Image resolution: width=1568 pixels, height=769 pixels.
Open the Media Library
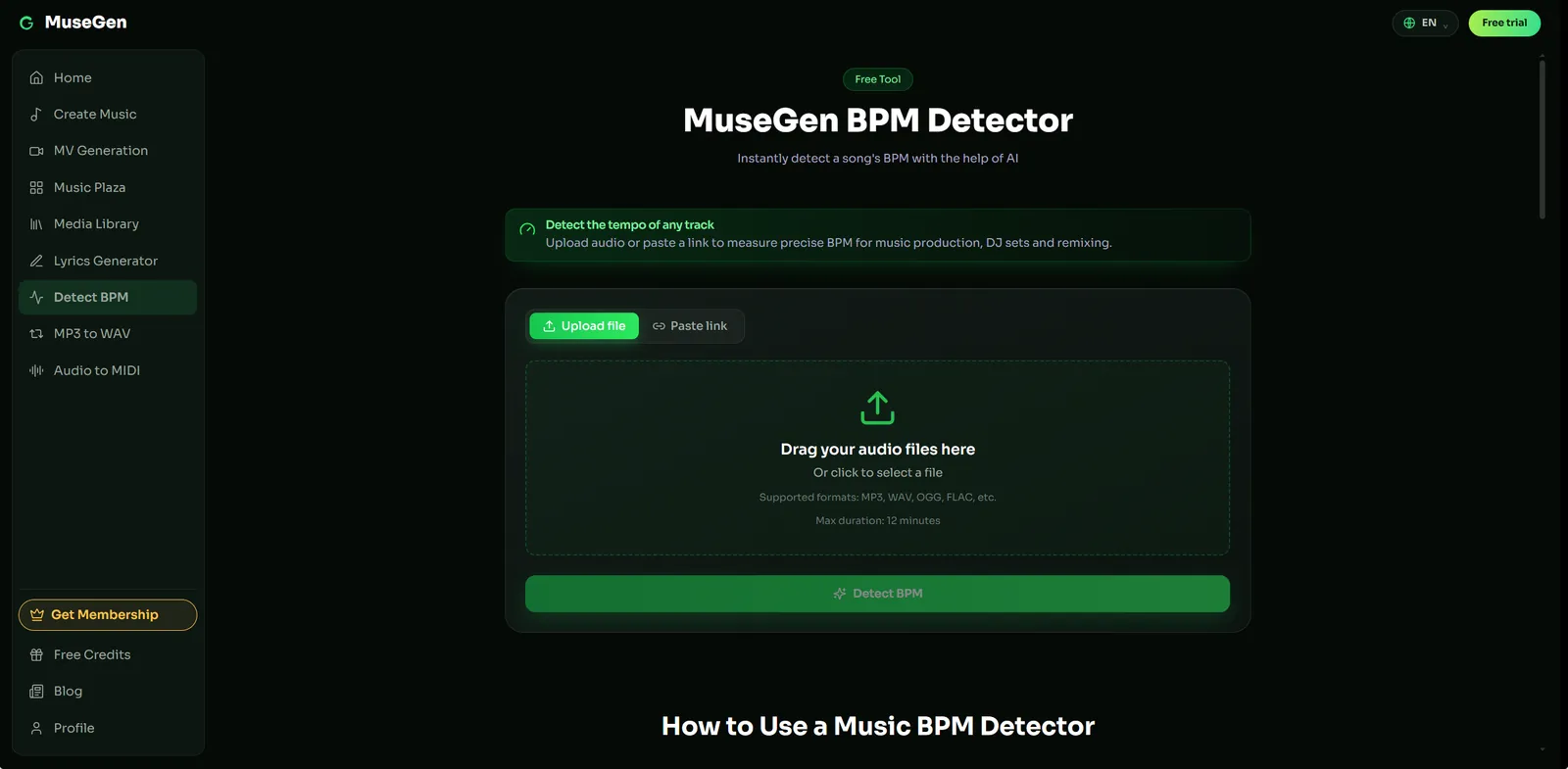pyautogui.click(x=108, y=224)
